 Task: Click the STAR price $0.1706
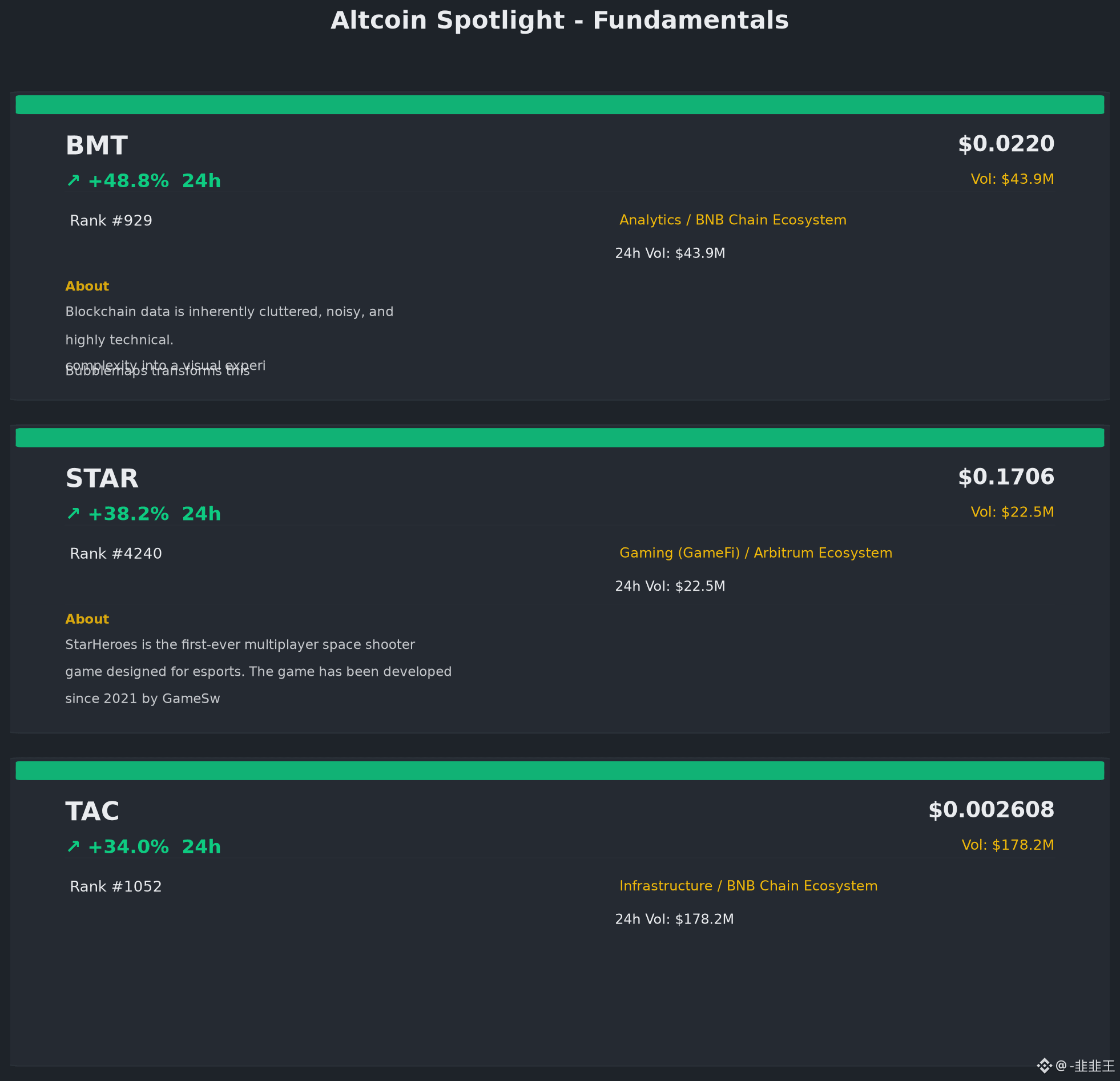pyautogui.click(x=1006, y=477)
